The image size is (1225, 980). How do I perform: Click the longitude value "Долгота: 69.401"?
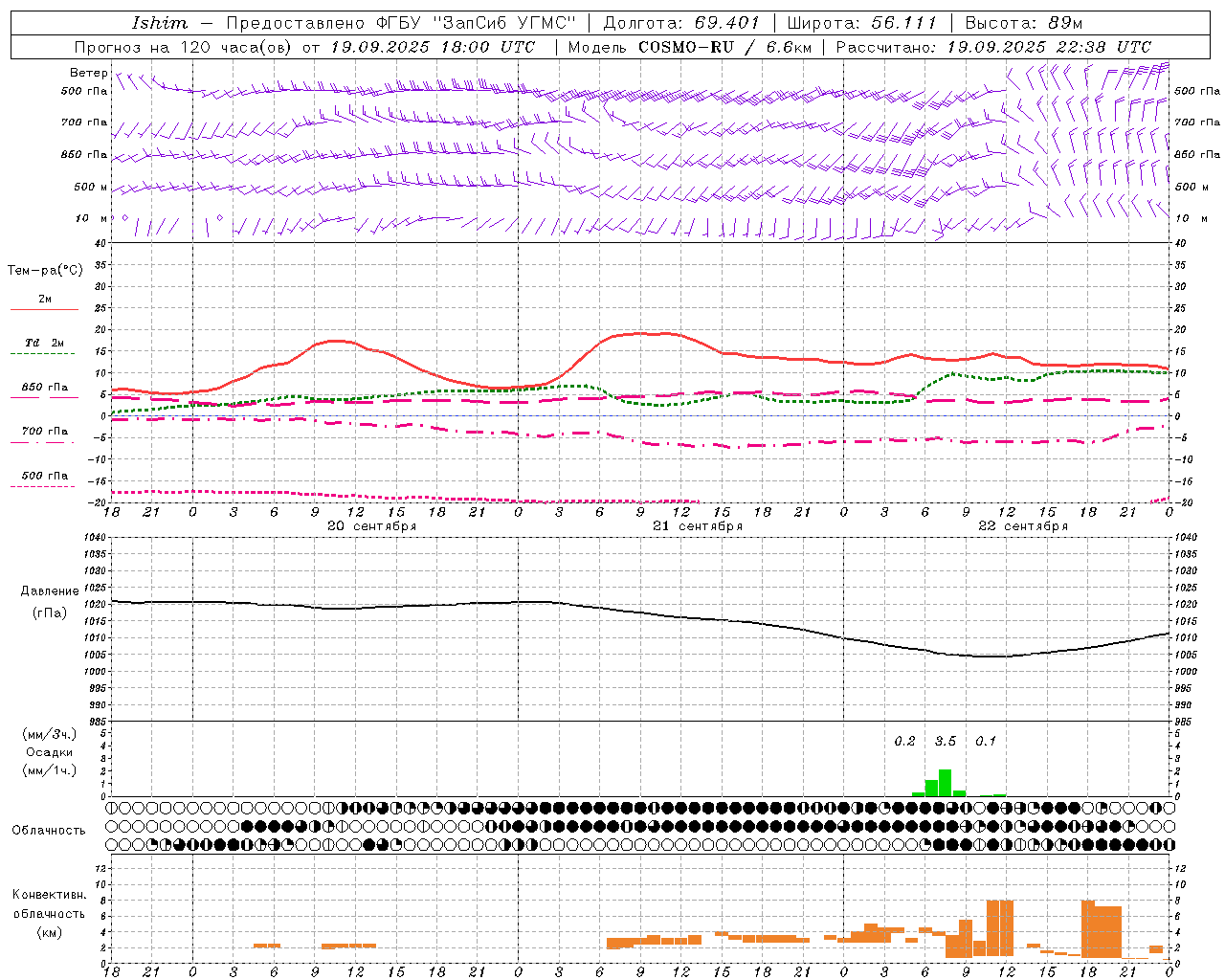click(681, 23)
